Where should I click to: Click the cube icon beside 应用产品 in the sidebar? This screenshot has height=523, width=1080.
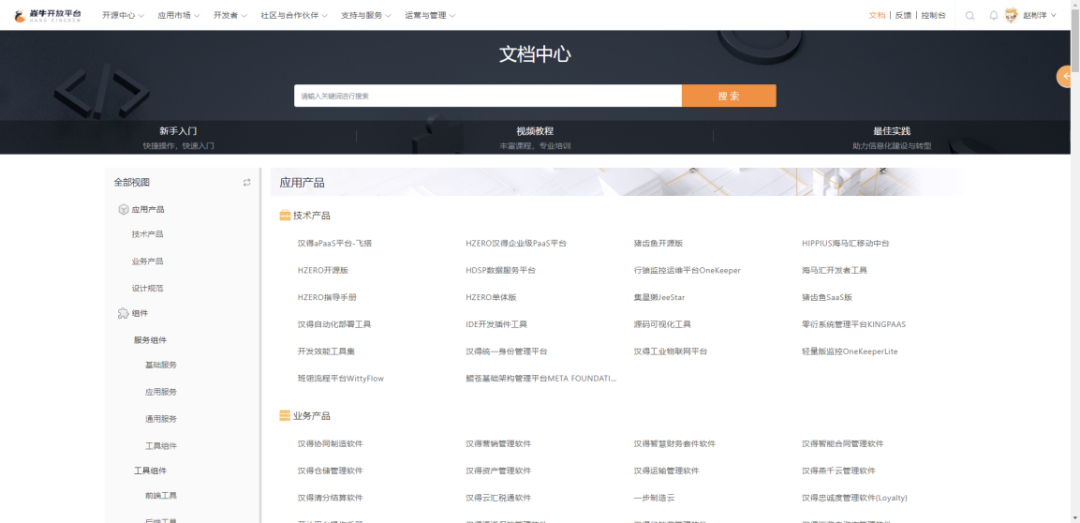pyautogui.click(x=123, y=209)
